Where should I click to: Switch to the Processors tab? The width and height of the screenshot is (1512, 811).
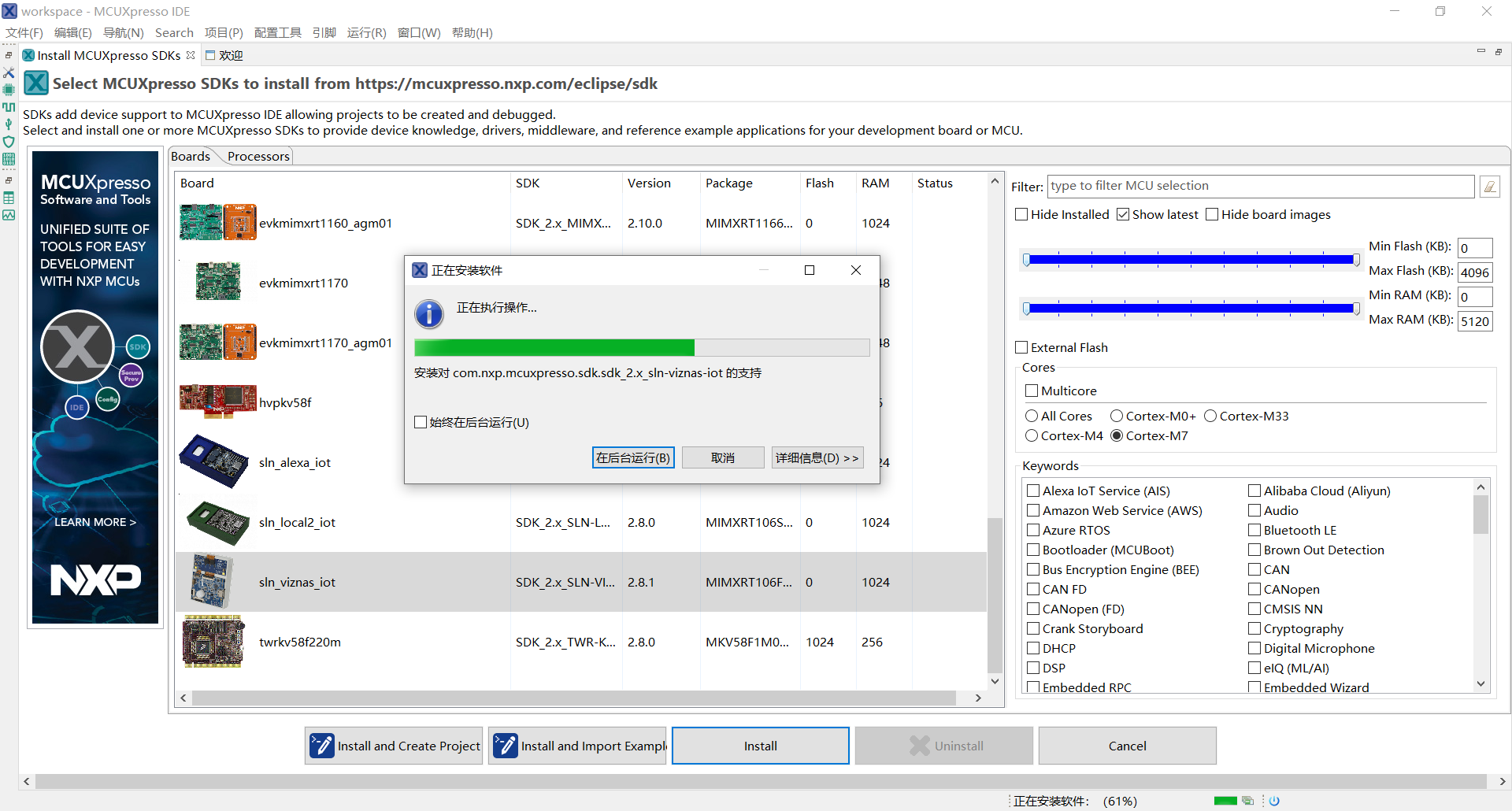click(258, 156)
